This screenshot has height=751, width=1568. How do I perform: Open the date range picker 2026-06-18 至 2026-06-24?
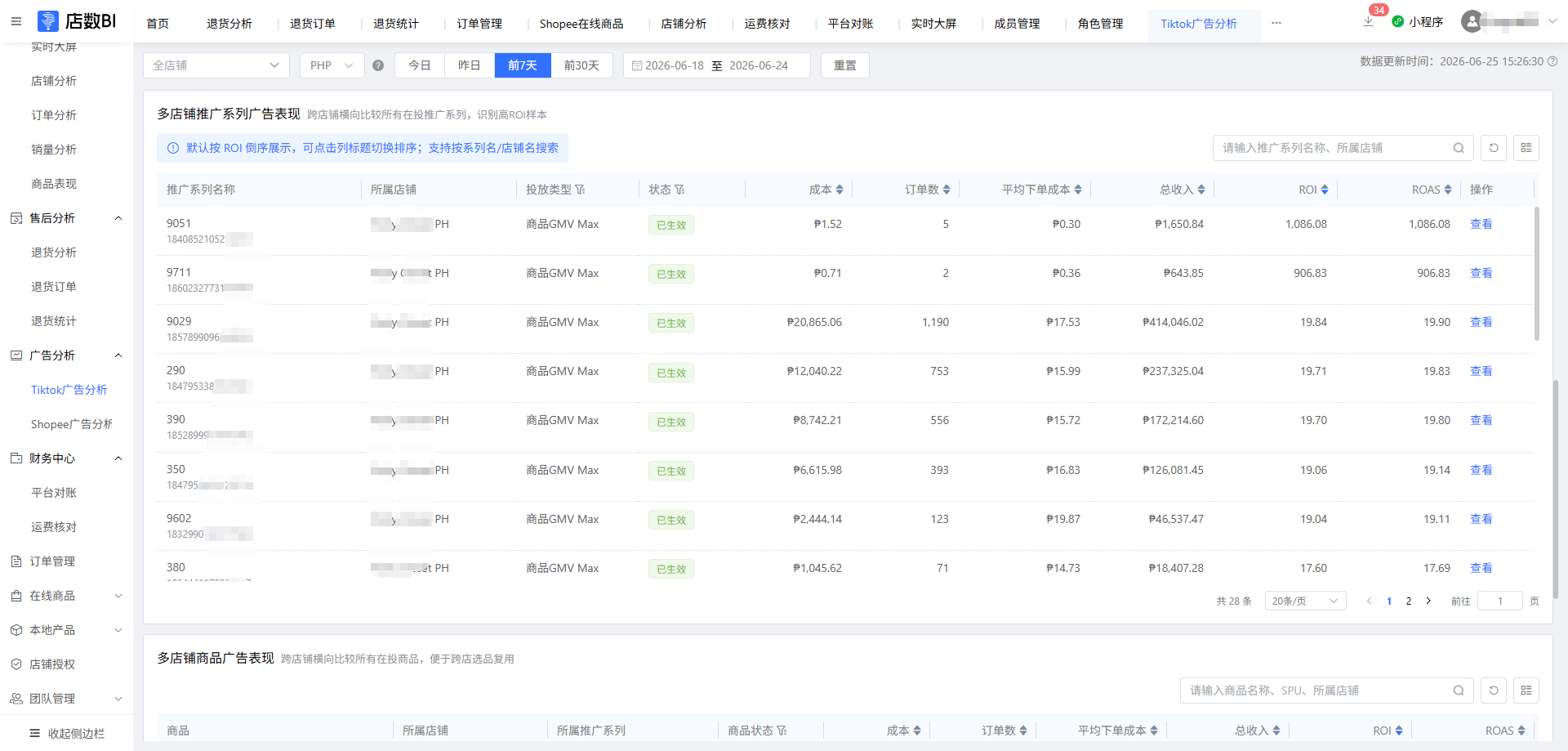pyautogui.click(x=717, y=65)
